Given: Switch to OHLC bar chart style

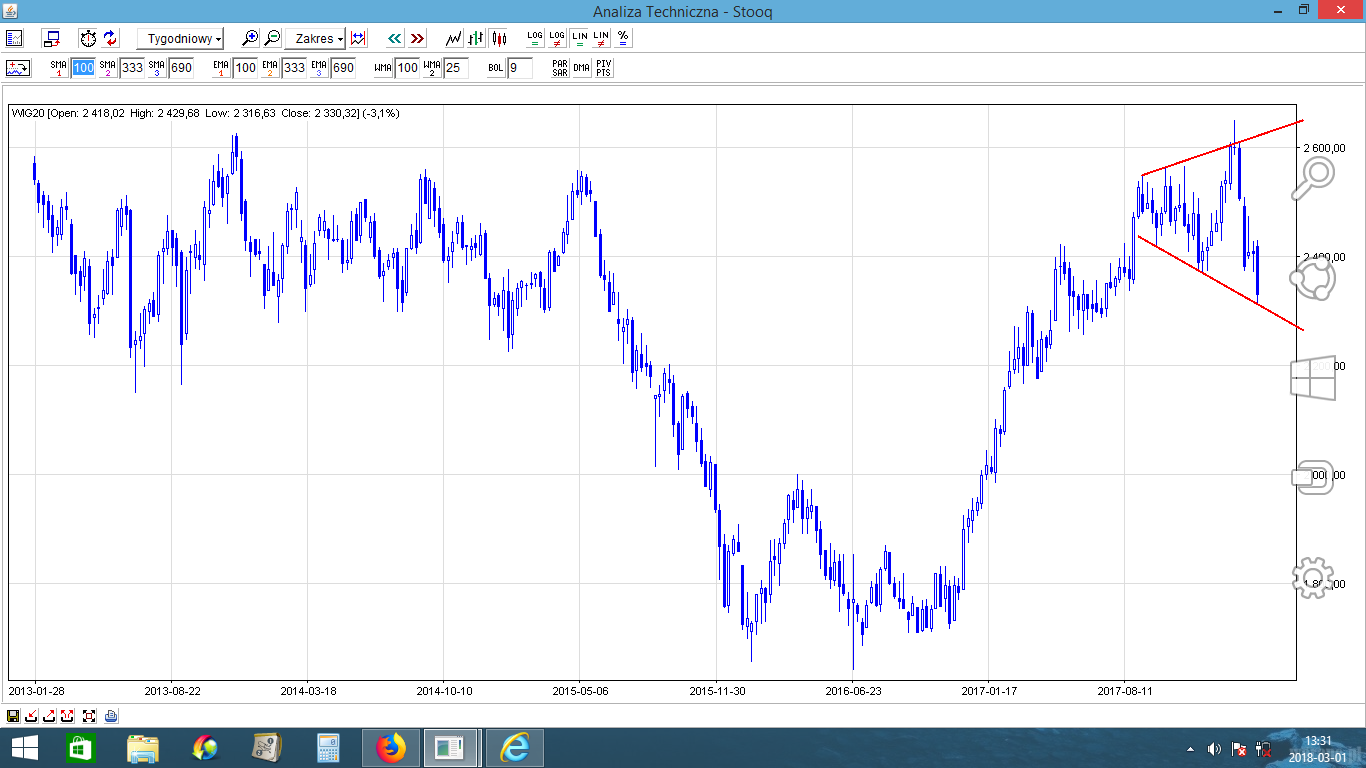Looking at the screenshot, I should click(x=477, y=38).
